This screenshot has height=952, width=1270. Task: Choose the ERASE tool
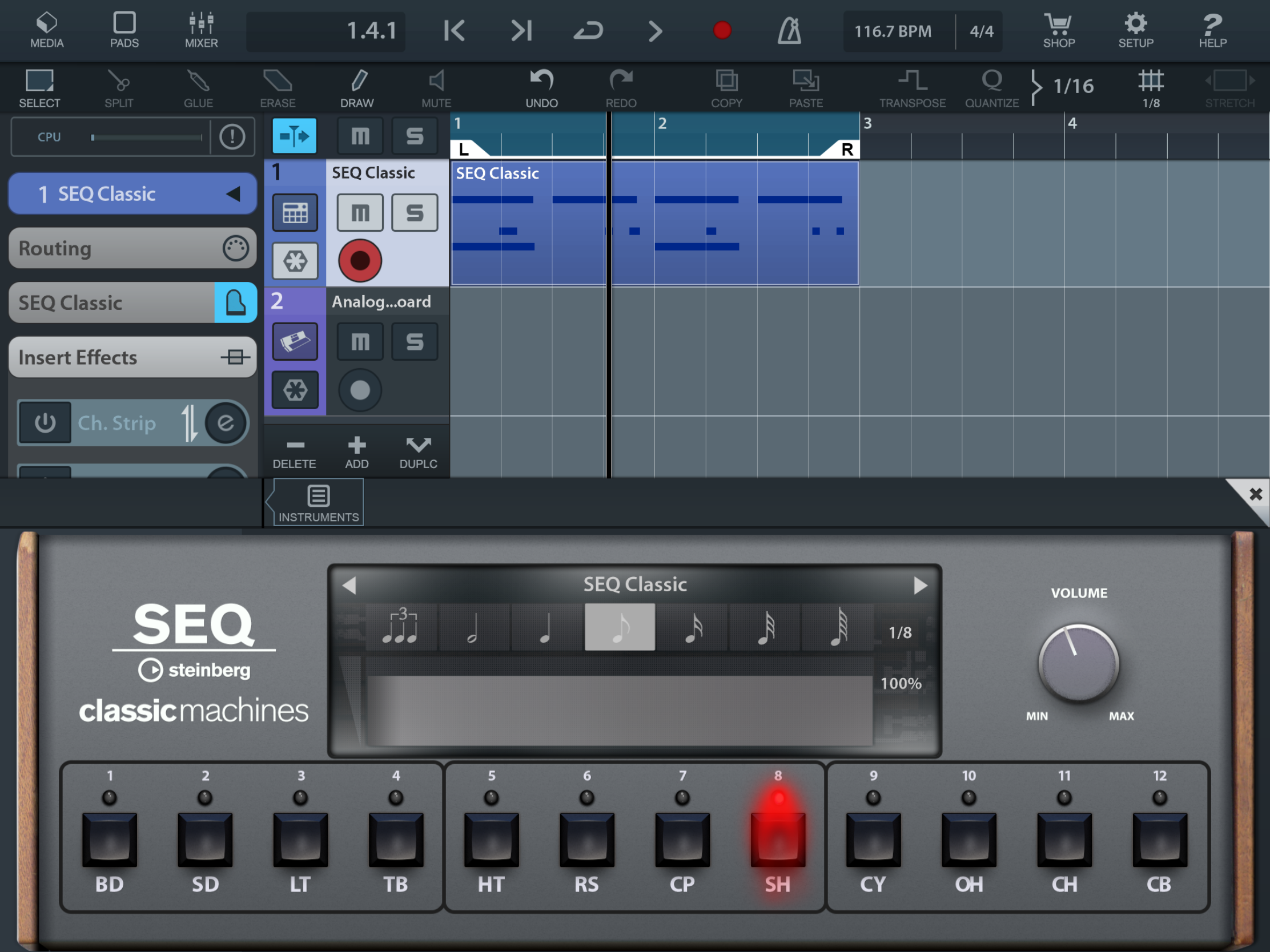pos(278,88)
